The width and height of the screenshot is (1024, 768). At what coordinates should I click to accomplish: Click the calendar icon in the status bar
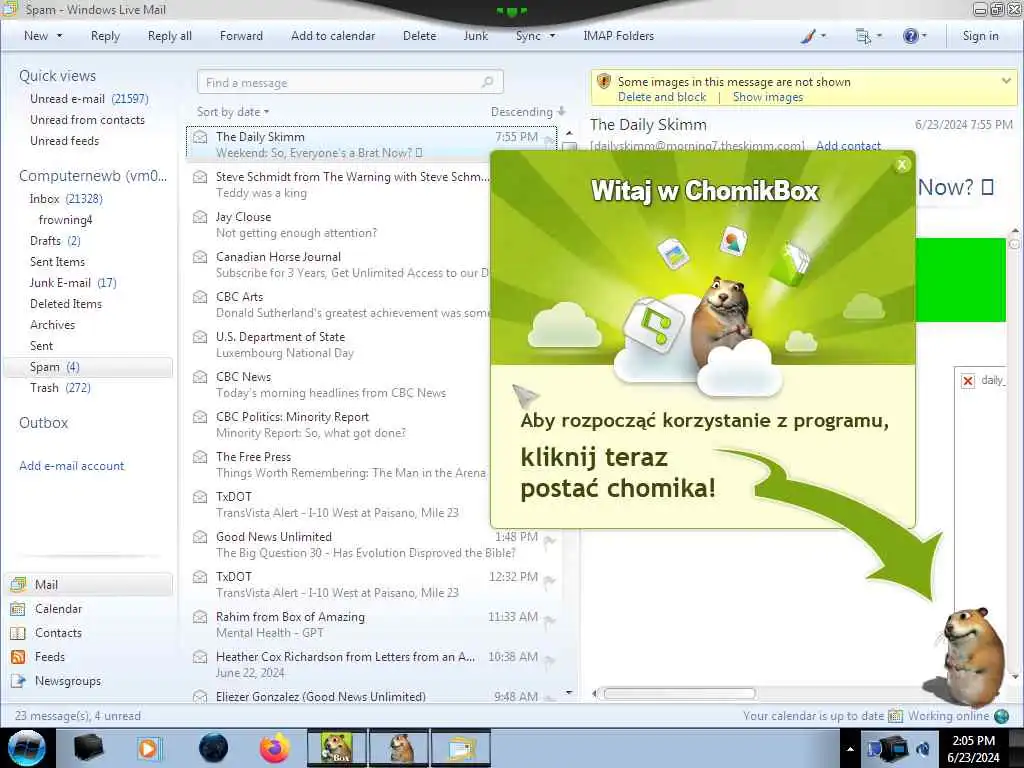(x=895, y=716)
